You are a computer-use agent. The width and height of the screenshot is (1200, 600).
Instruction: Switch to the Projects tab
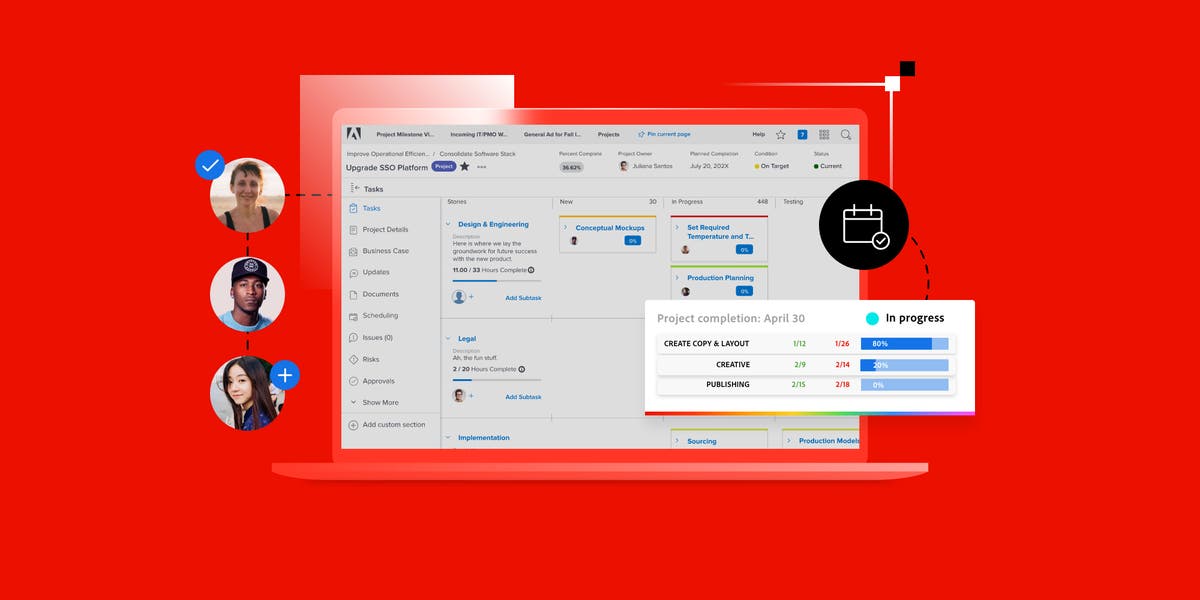click(608, 134)
